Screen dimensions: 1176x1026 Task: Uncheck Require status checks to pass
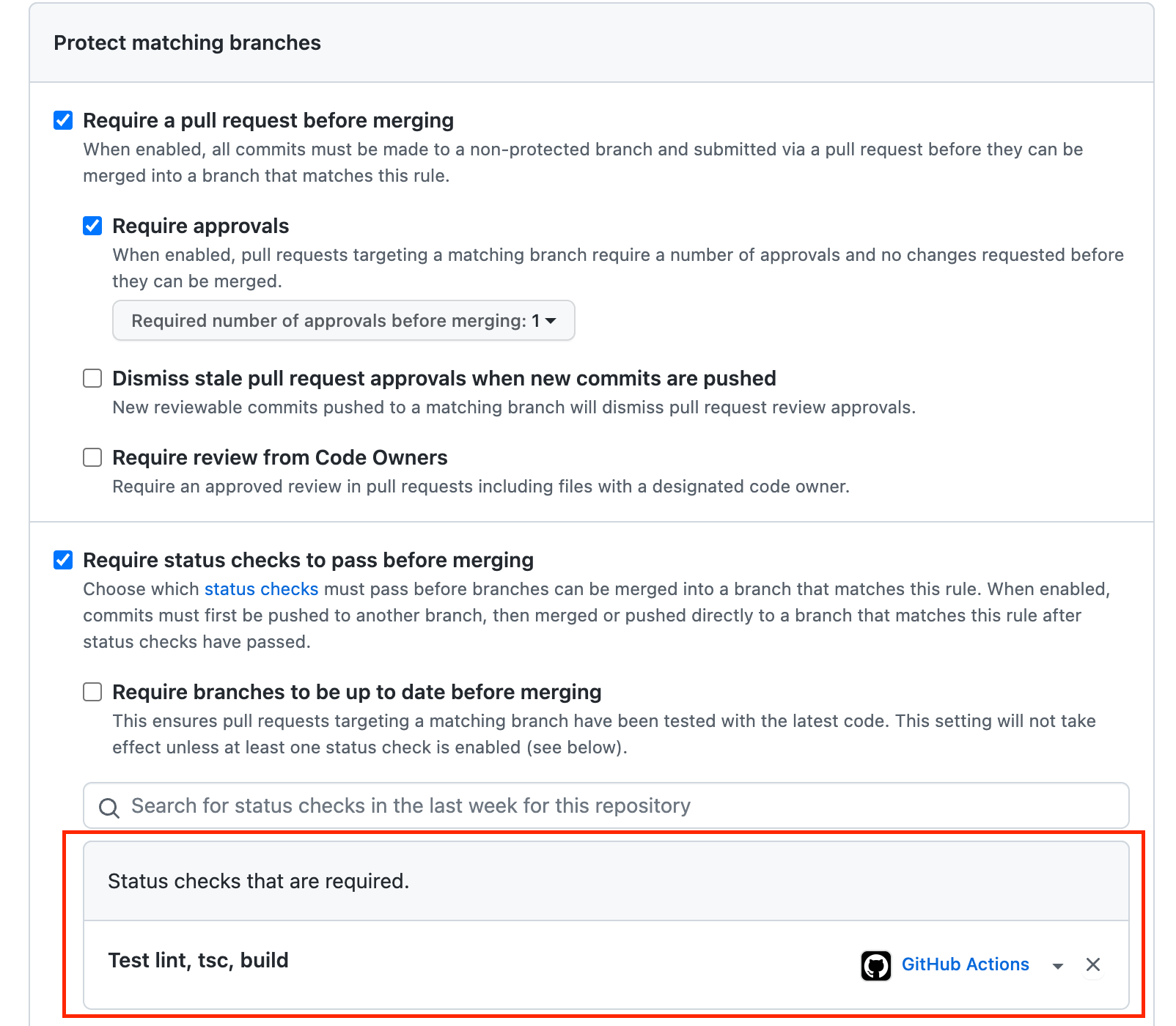pos(64,560)
